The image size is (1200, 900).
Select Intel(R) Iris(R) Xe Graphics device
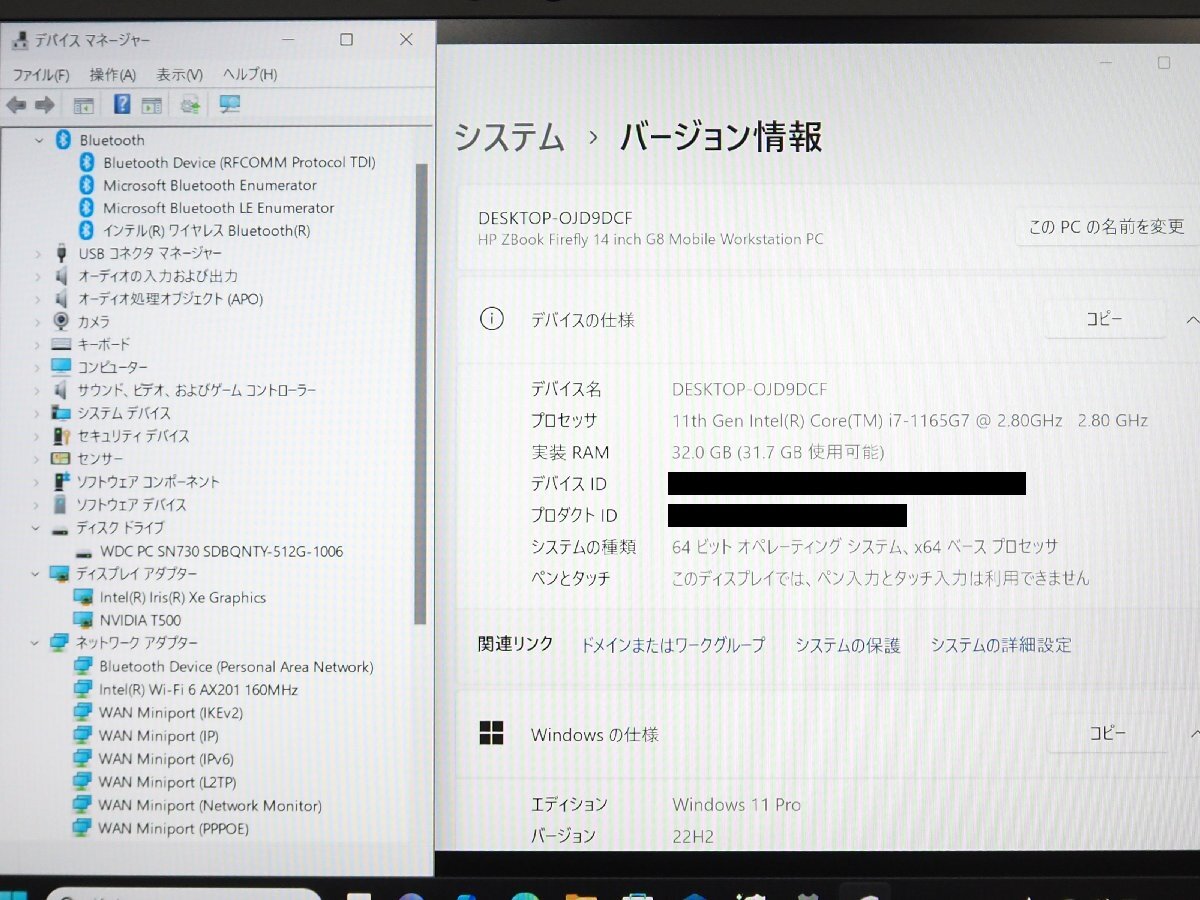(182, 597)
